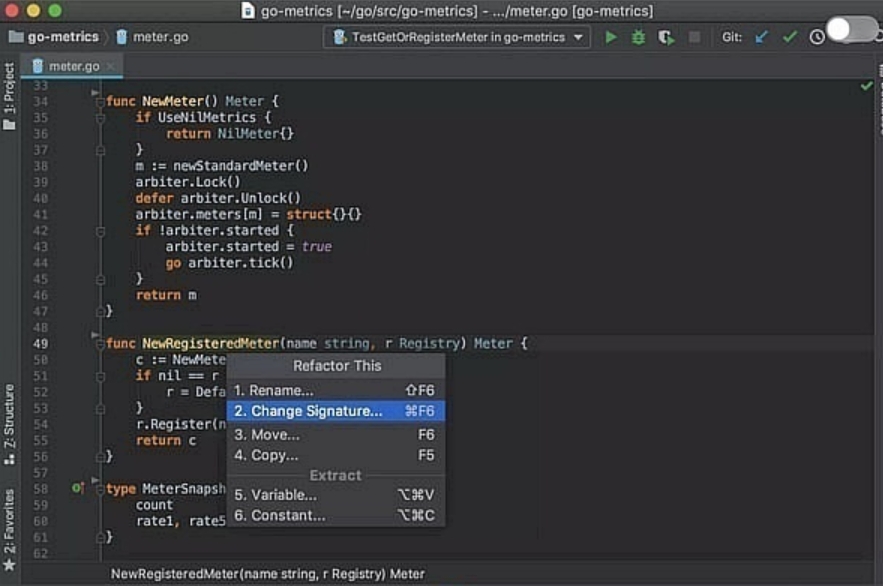This screenshot has width=883, height=586.
Task: Click the 'Registry' parameter type on line 49
Action: pyautogui.click(x=429, y=344)
